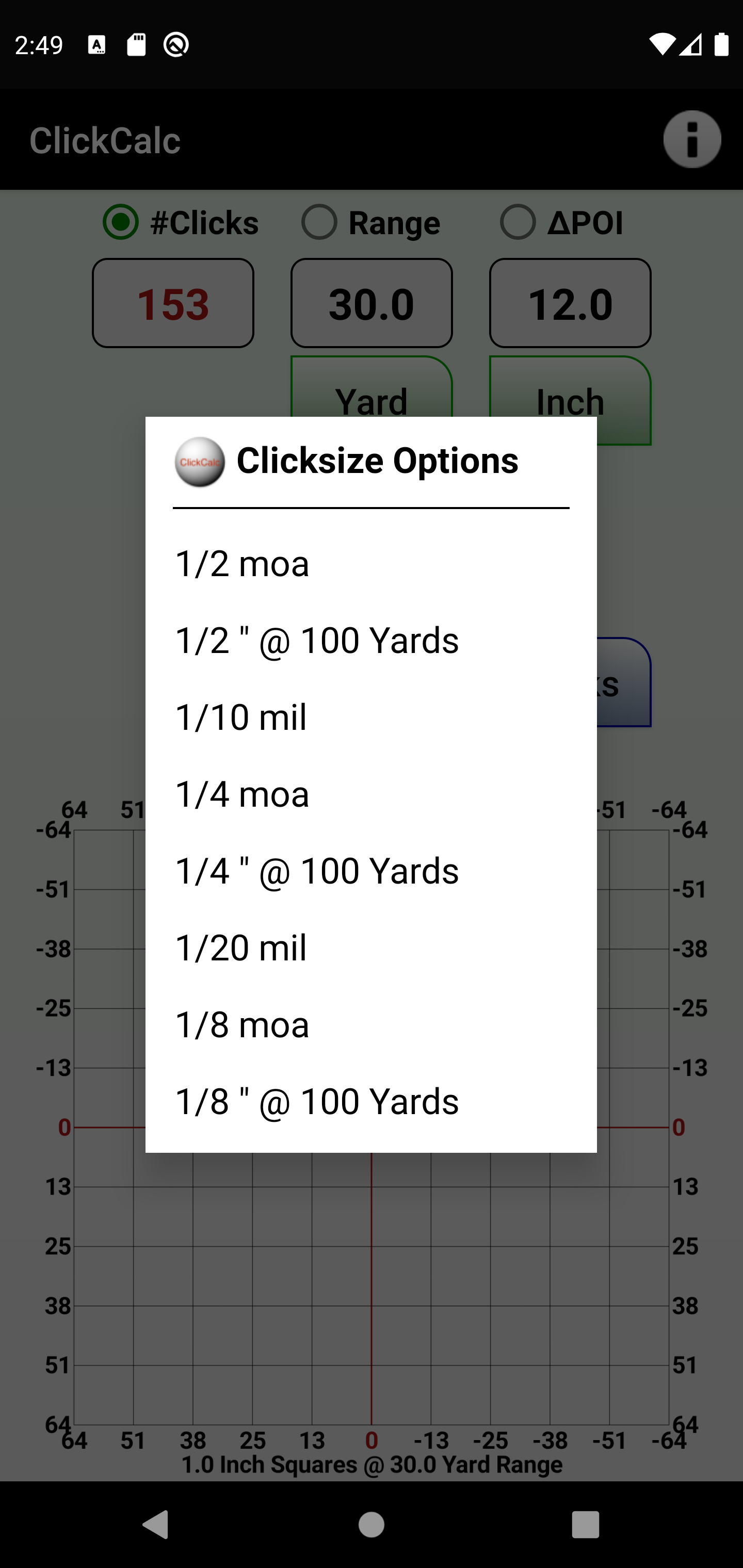This screenshot has height=1568, width=743.
Task: Tap the Wi-Fi status bar icon
Action: (x=661, y=44)
